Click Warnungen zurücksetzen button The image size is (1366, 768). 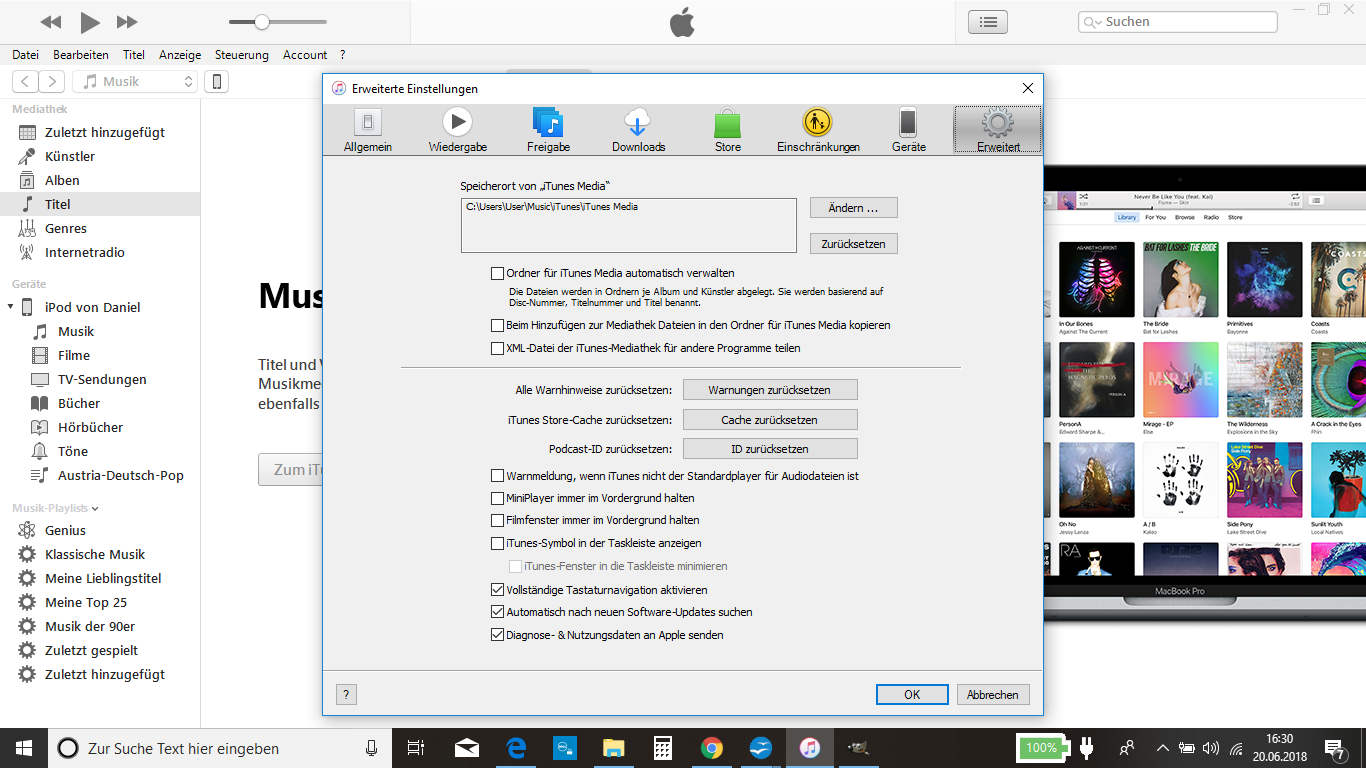(770, 389)
